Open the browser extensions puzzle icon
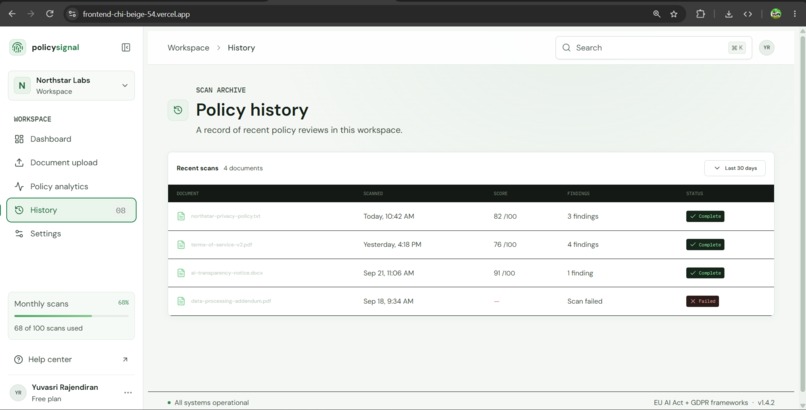 (x=700, y=14)
